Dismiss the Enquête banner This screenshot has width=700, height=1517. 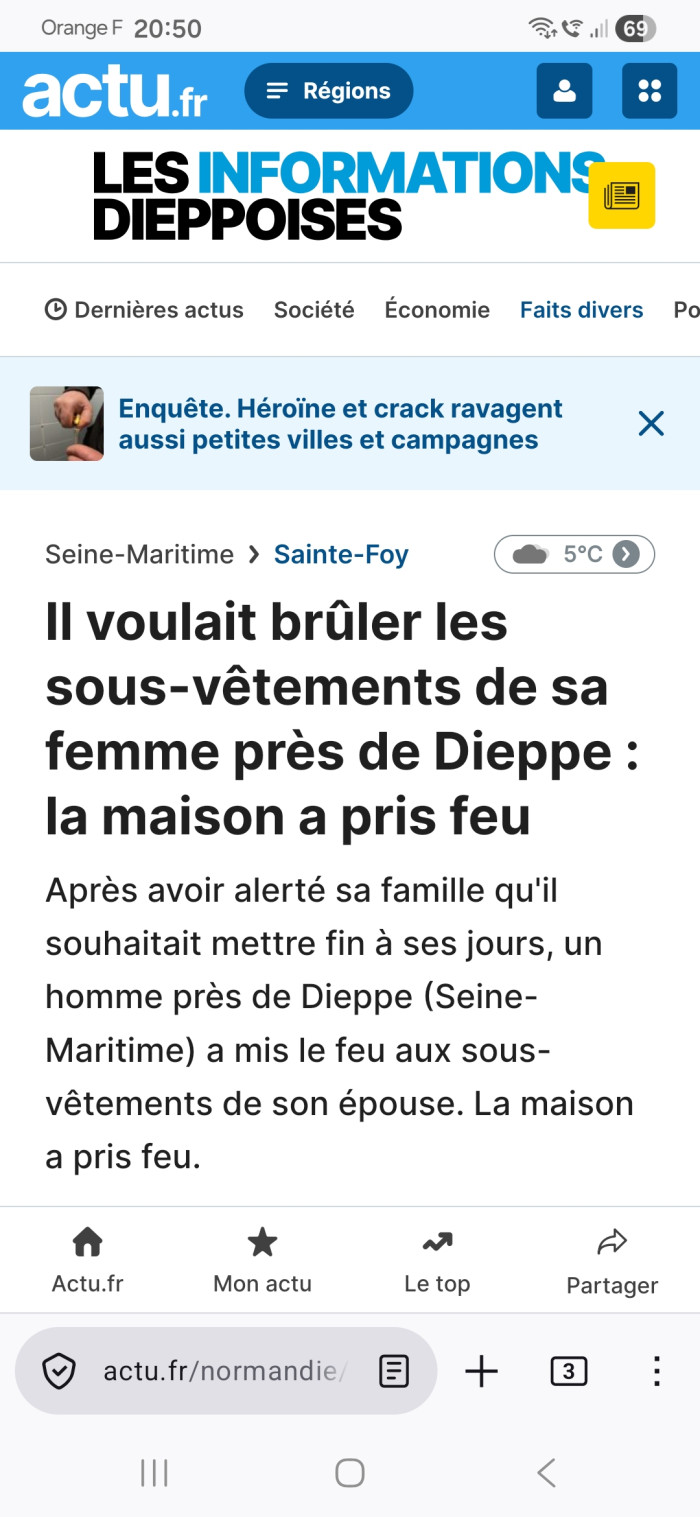[651, 424]
